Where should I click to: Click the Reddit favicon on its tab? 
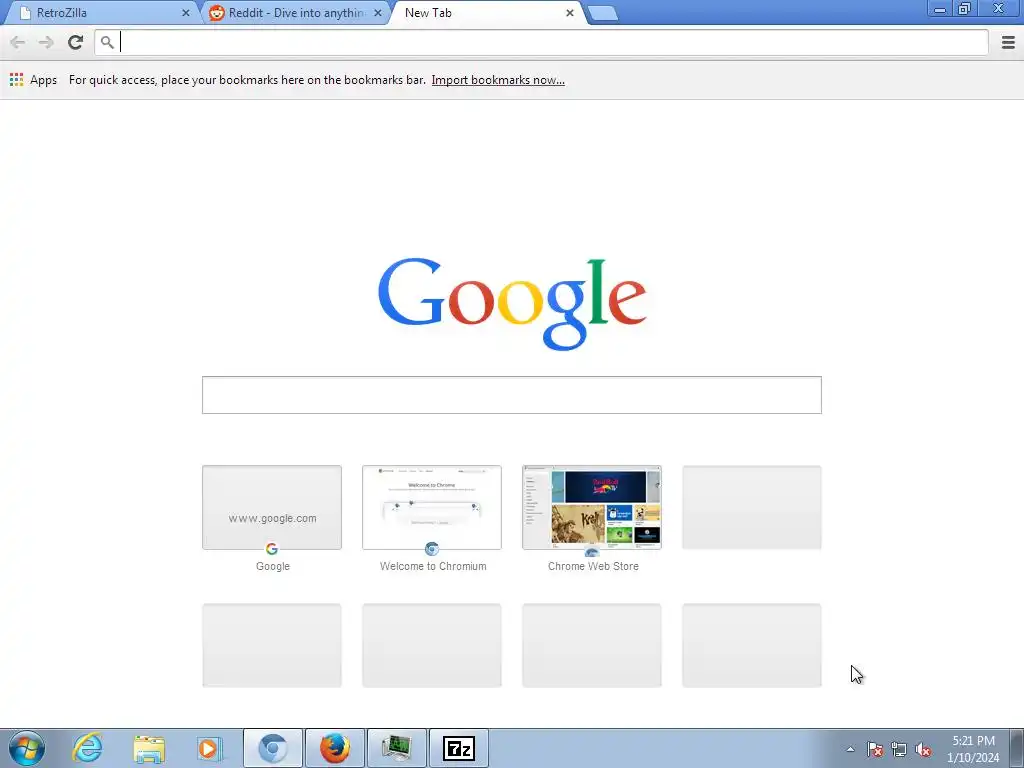tap(217, 12)
